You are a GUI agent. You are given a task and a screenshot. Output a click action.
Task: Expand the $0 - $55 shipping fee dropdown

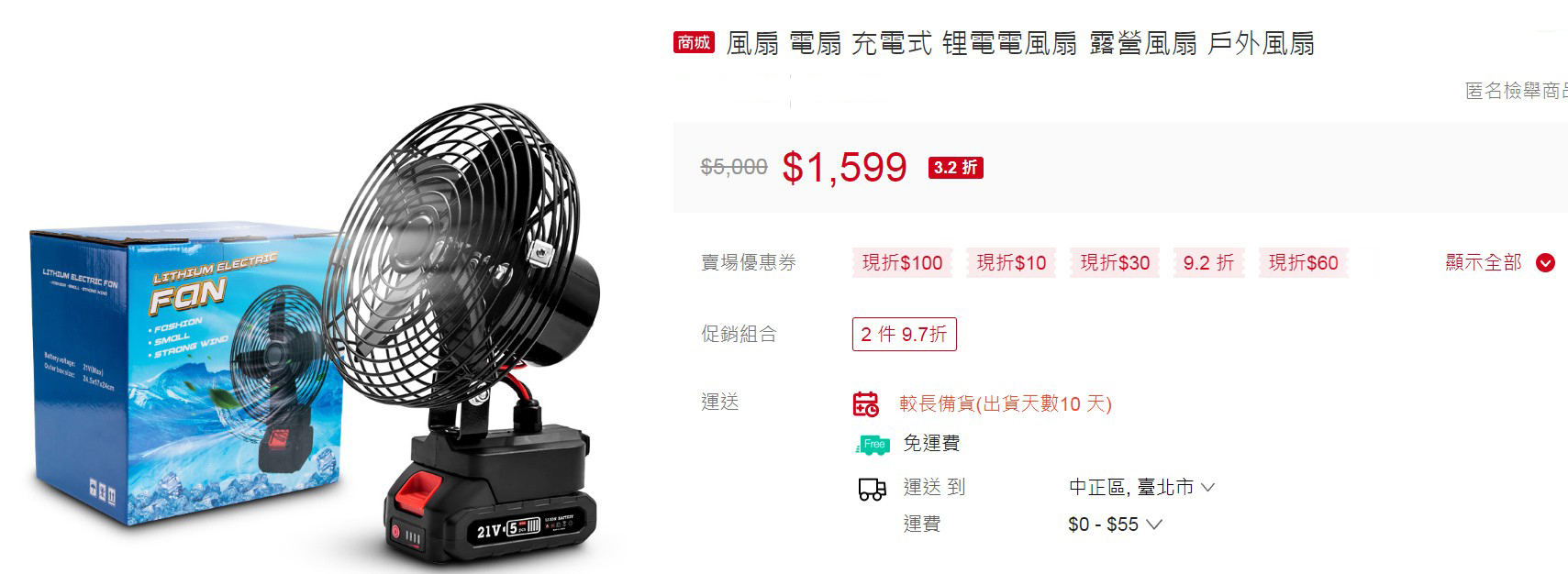tap(1115, 524)
